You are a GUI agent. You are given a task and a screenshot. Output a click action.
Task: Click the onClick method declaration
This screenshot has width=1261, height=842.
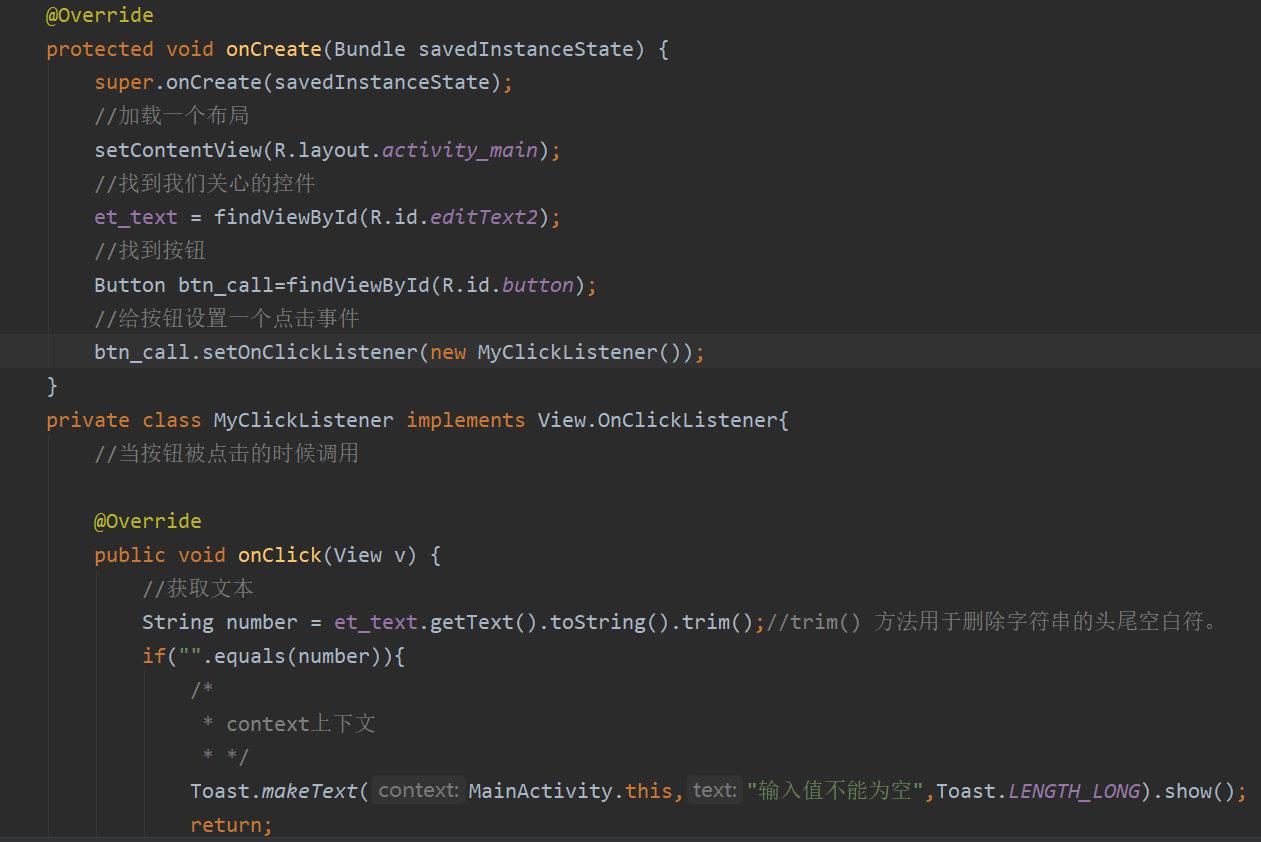pos(279,554)
